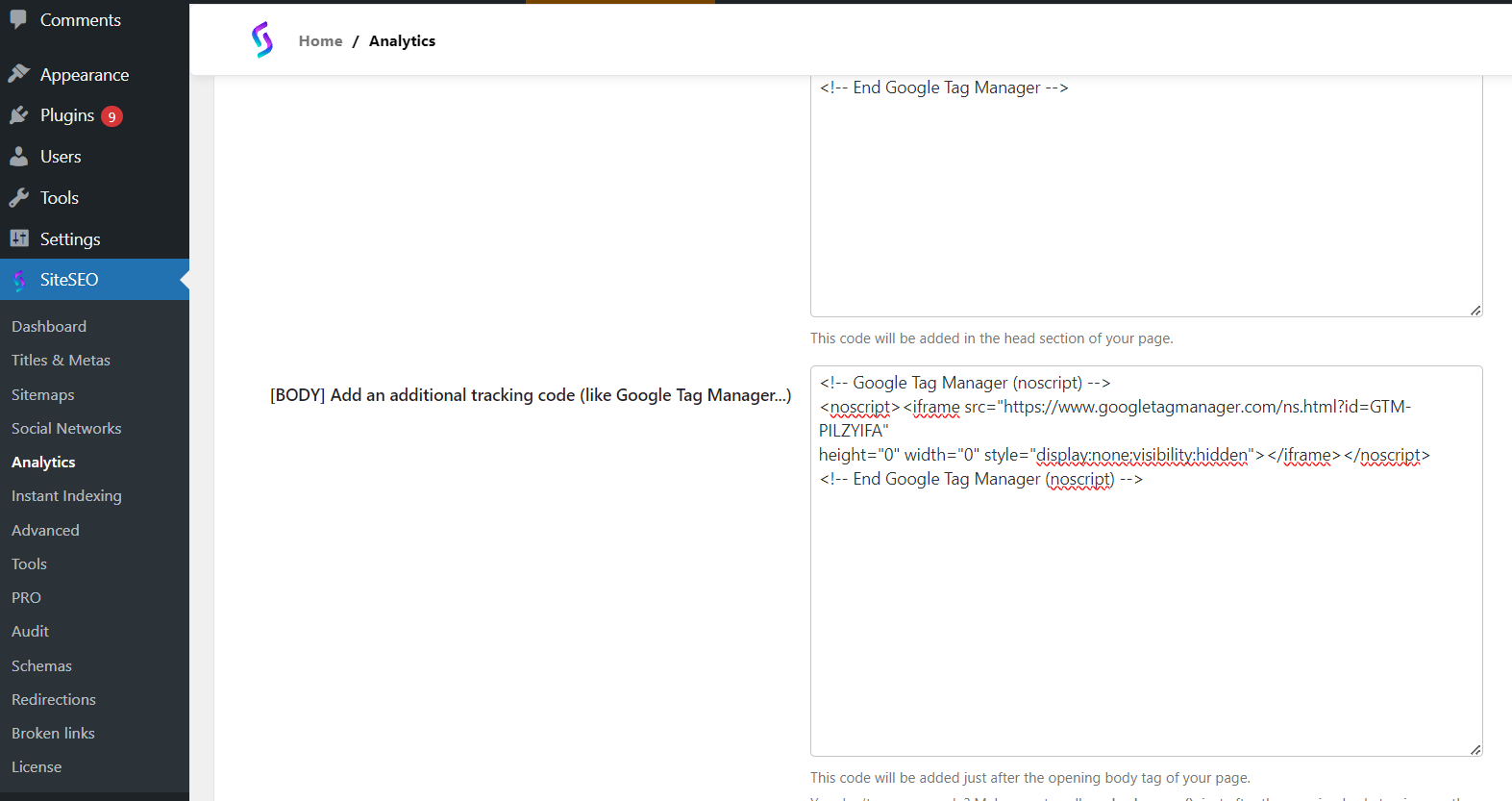Click 'End Google Tag Manager (noscript)' comment

click(981, 479)
